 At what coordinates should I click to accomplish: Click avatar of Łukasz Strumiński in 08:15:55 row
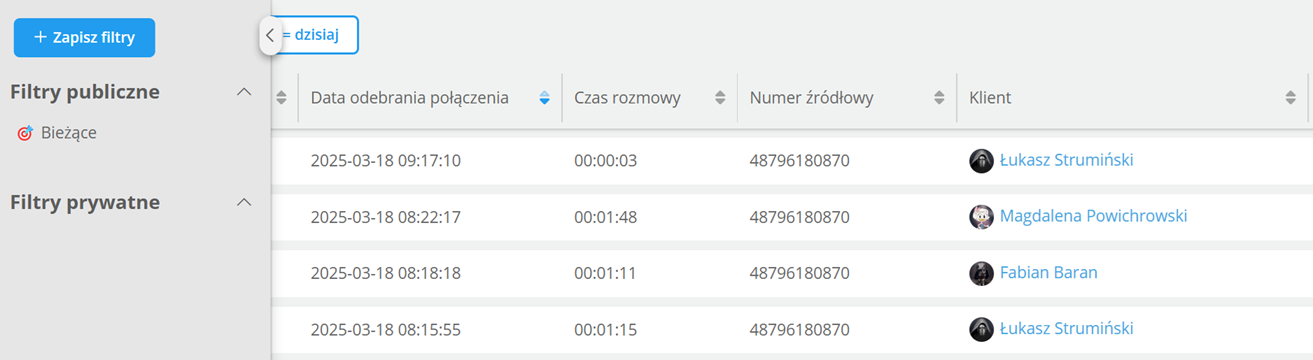[x=982, y=329]
